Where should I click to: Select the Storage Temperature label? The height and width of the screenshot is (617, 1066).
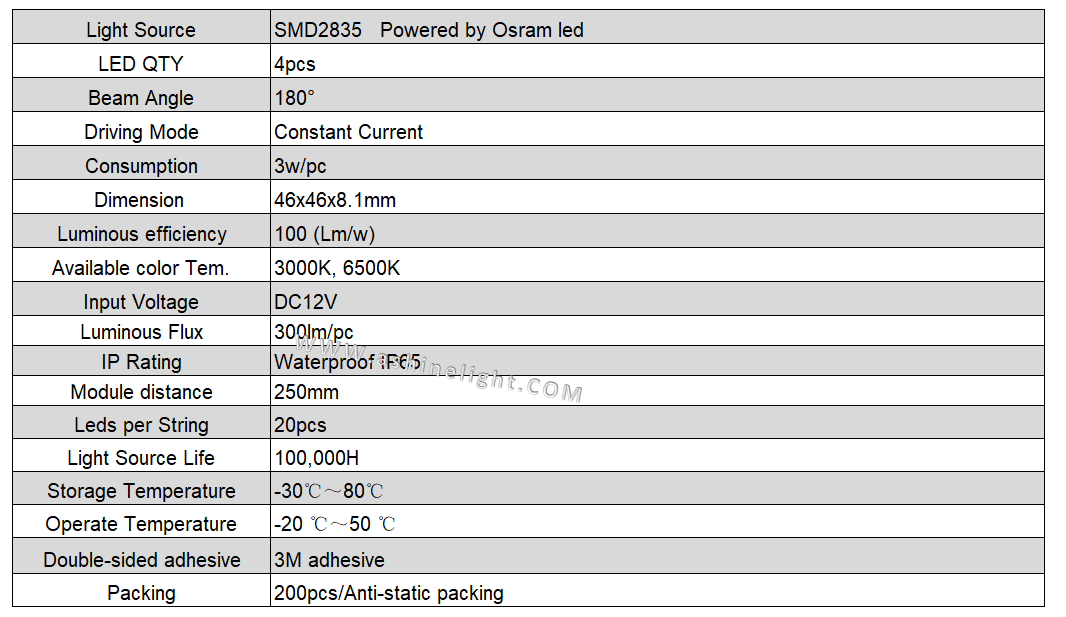coord(141,491)
